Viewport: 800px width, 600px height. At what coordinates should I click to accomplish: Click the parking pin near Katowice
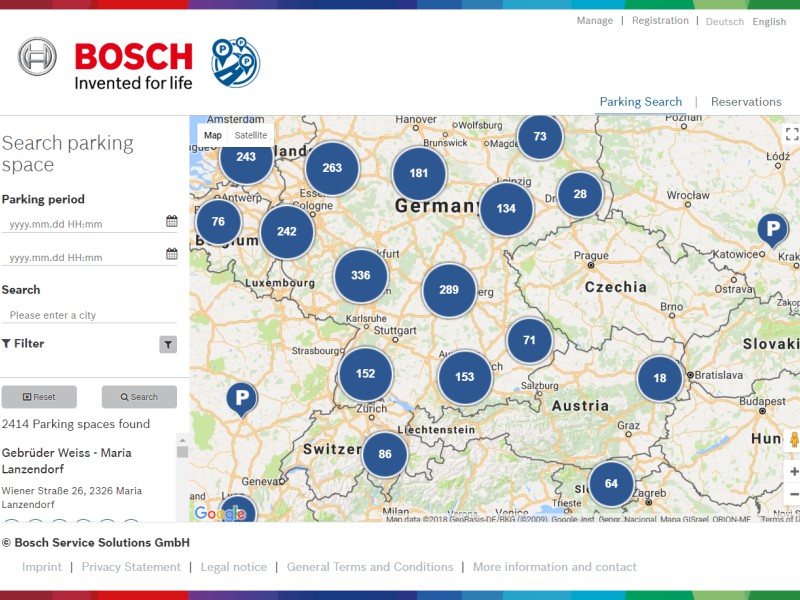773,230
